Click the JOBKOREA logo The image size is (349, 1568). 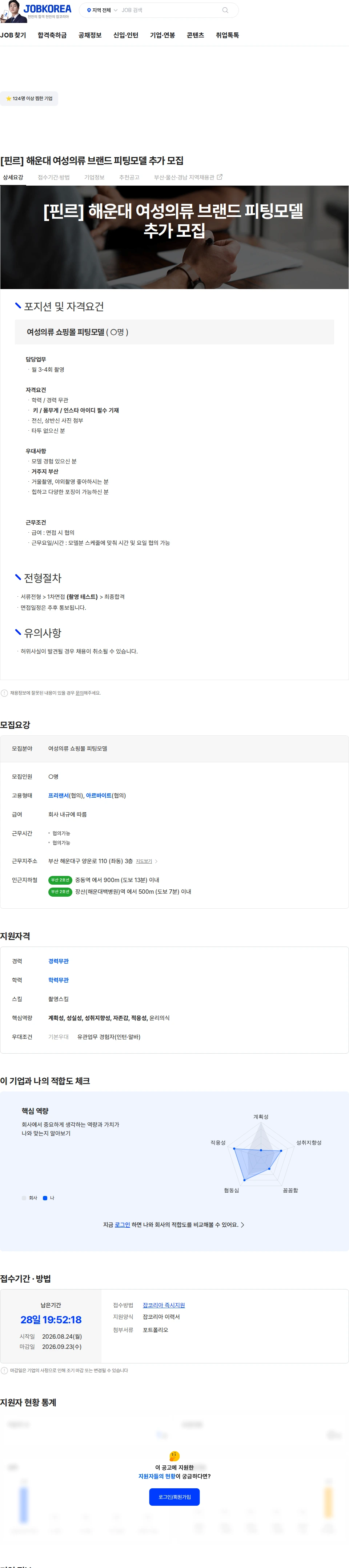[x=47, y=8]
